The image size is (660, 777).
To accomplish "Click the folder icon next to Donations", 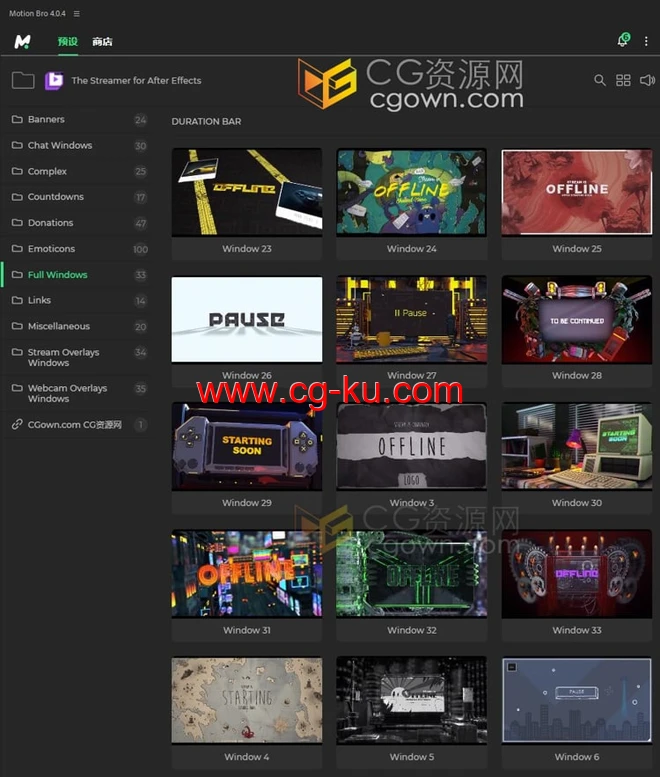I will pos(17,222).
